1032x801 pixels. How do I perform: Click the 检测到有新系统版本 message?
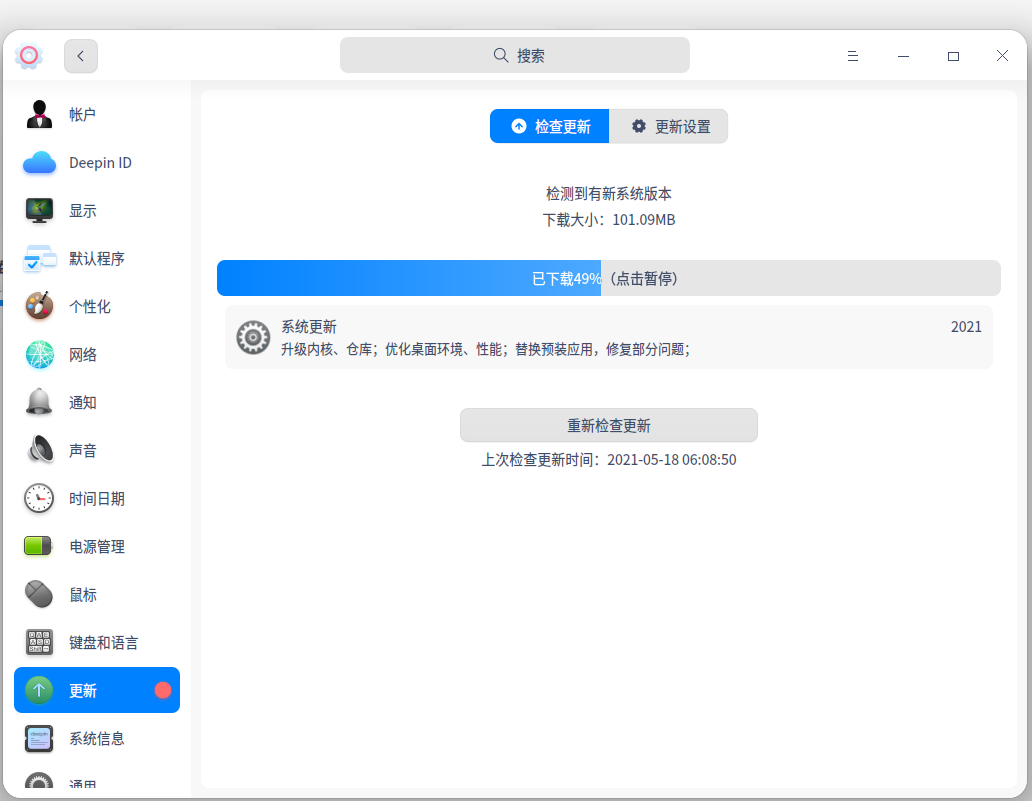pyautogui.click(x=609, y=194)
